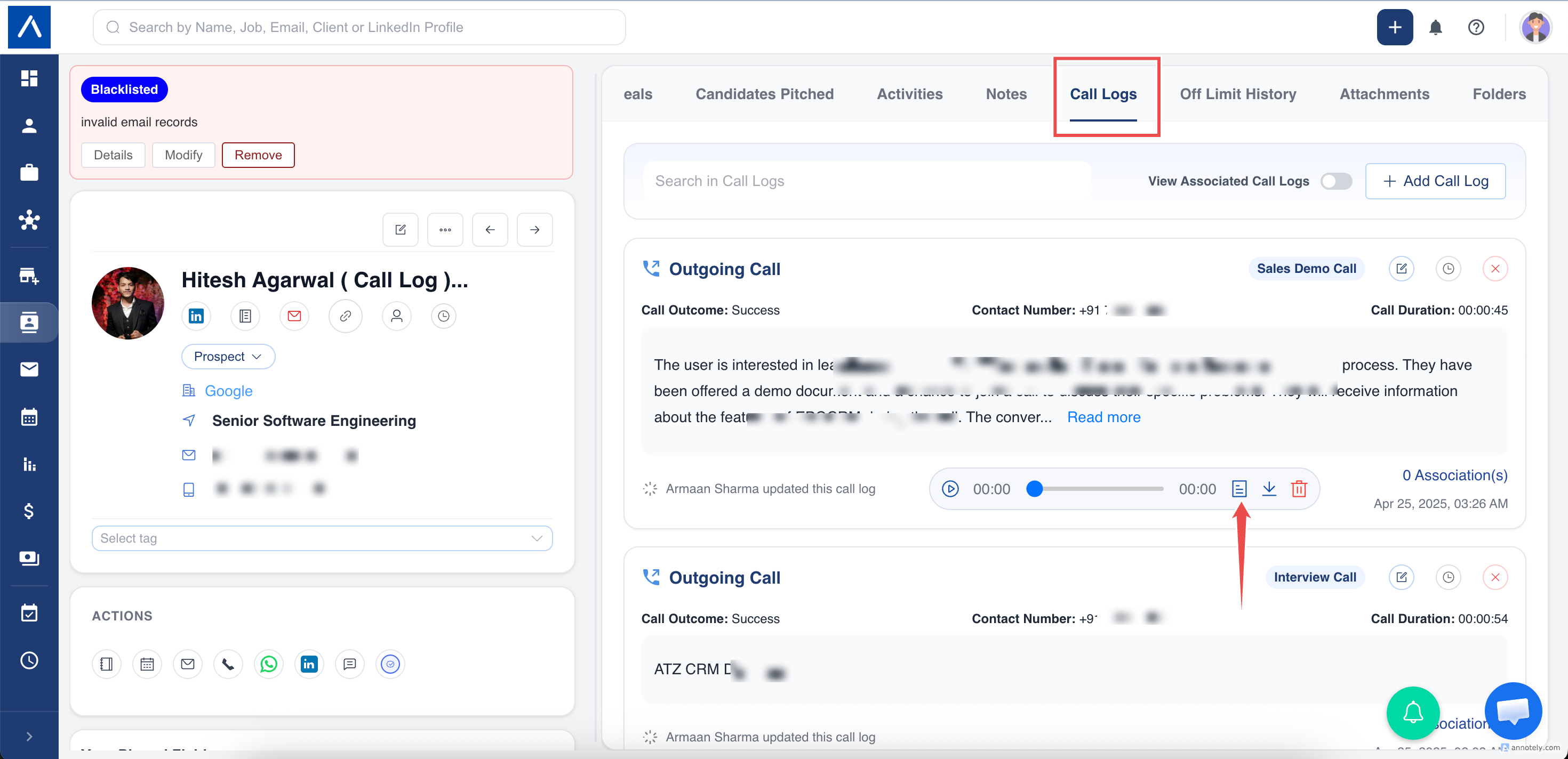Open the help question mark icon
Image resolution: width=1568 pixels, height=759 pixels.
coord(1476,27)
